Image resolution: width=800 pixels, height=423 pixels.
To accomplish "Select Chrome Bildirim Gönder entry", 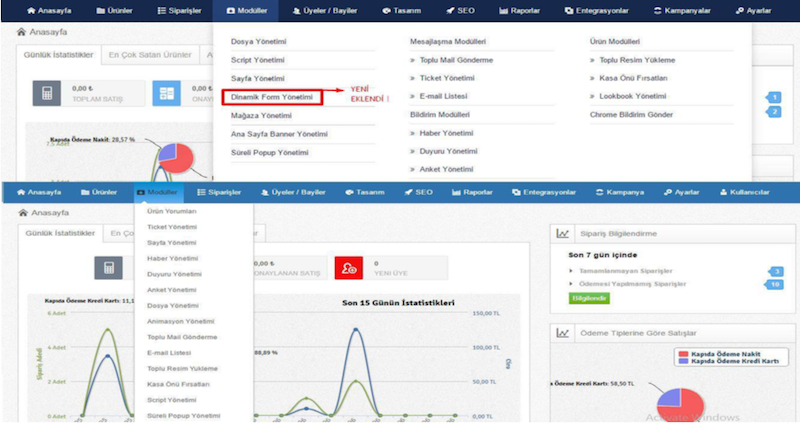I will click(631, 115).
